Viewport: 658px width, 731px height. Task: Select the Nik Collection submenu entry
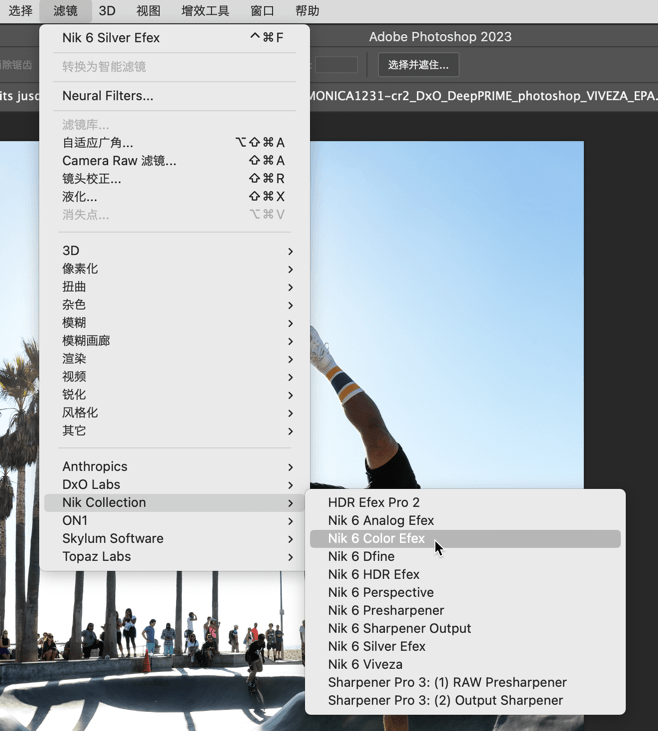(174, 503)
